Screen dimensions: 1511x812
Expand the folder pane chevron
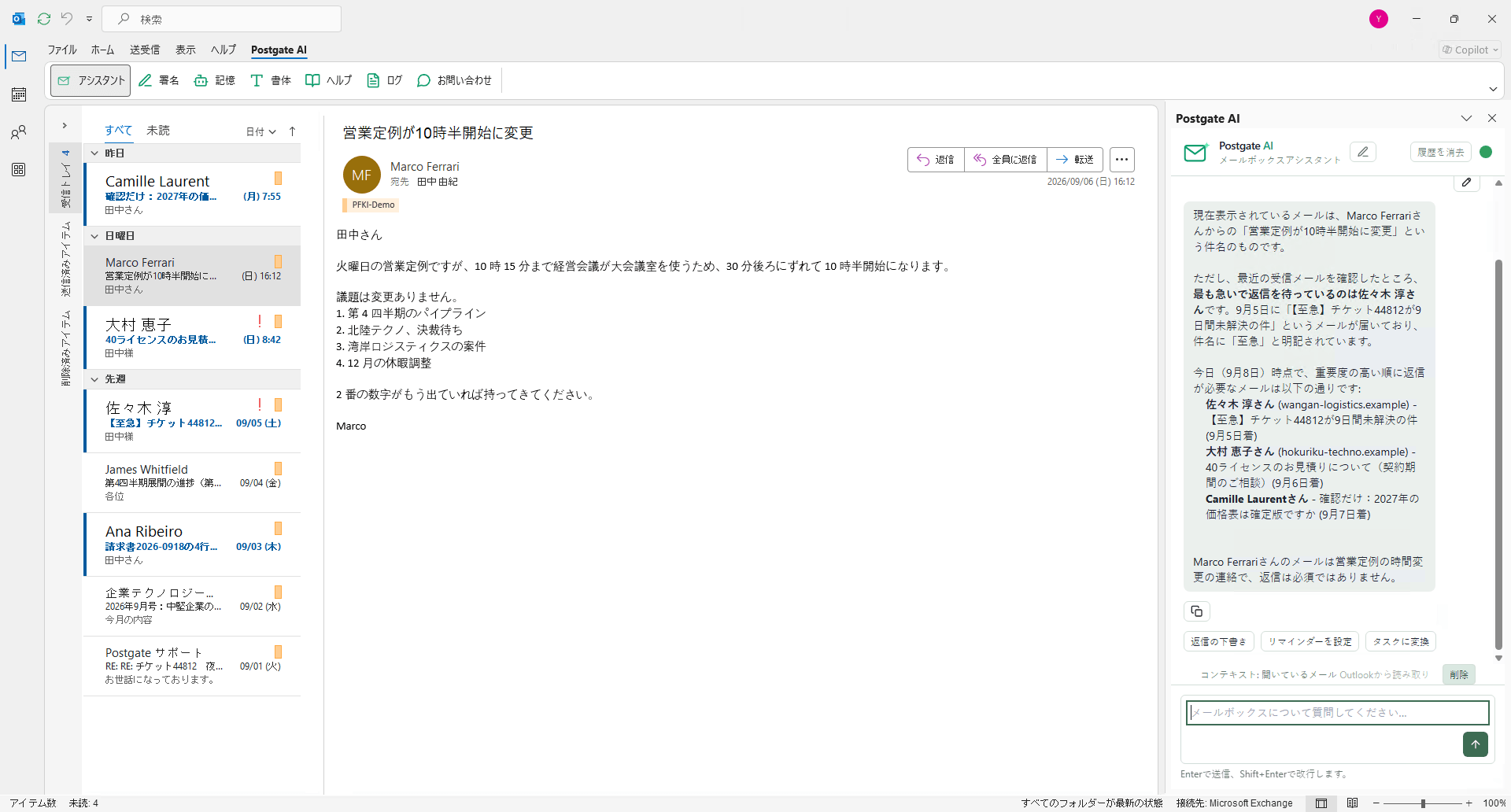coord(65,125)
